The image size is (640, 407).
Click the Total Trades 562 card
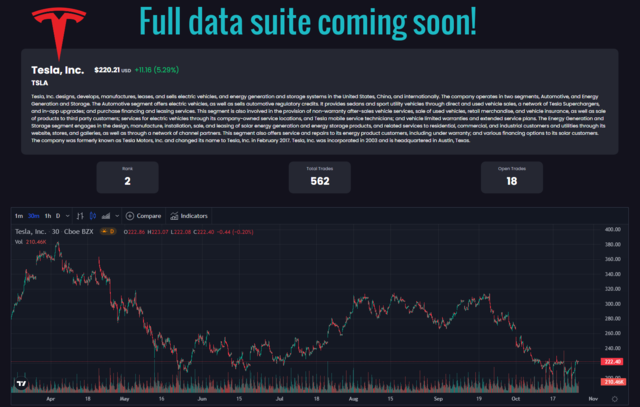tap(320, 177)
